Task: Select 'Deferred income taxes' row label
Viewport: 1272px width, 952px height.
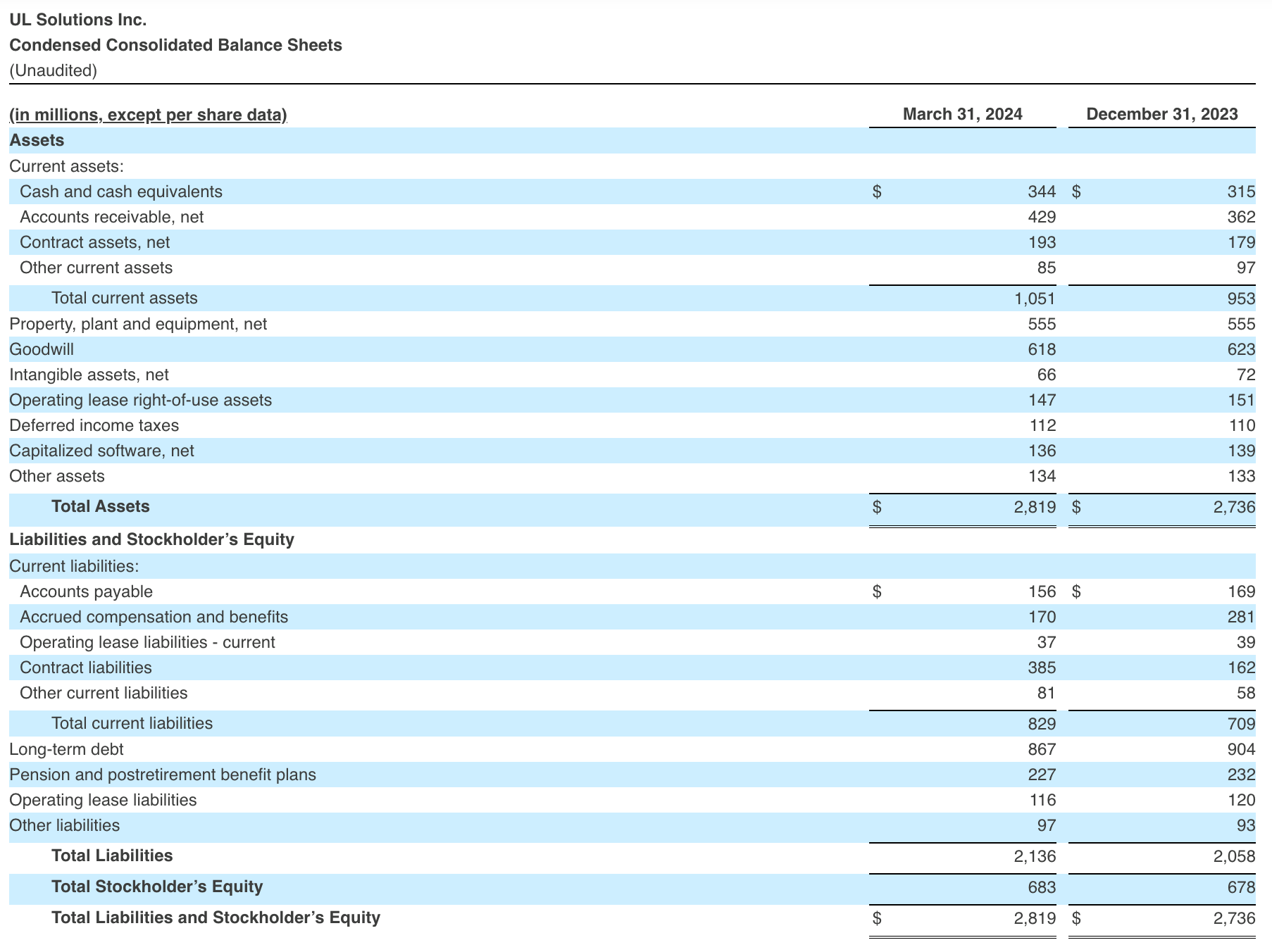Action: [x=94, y=425]
